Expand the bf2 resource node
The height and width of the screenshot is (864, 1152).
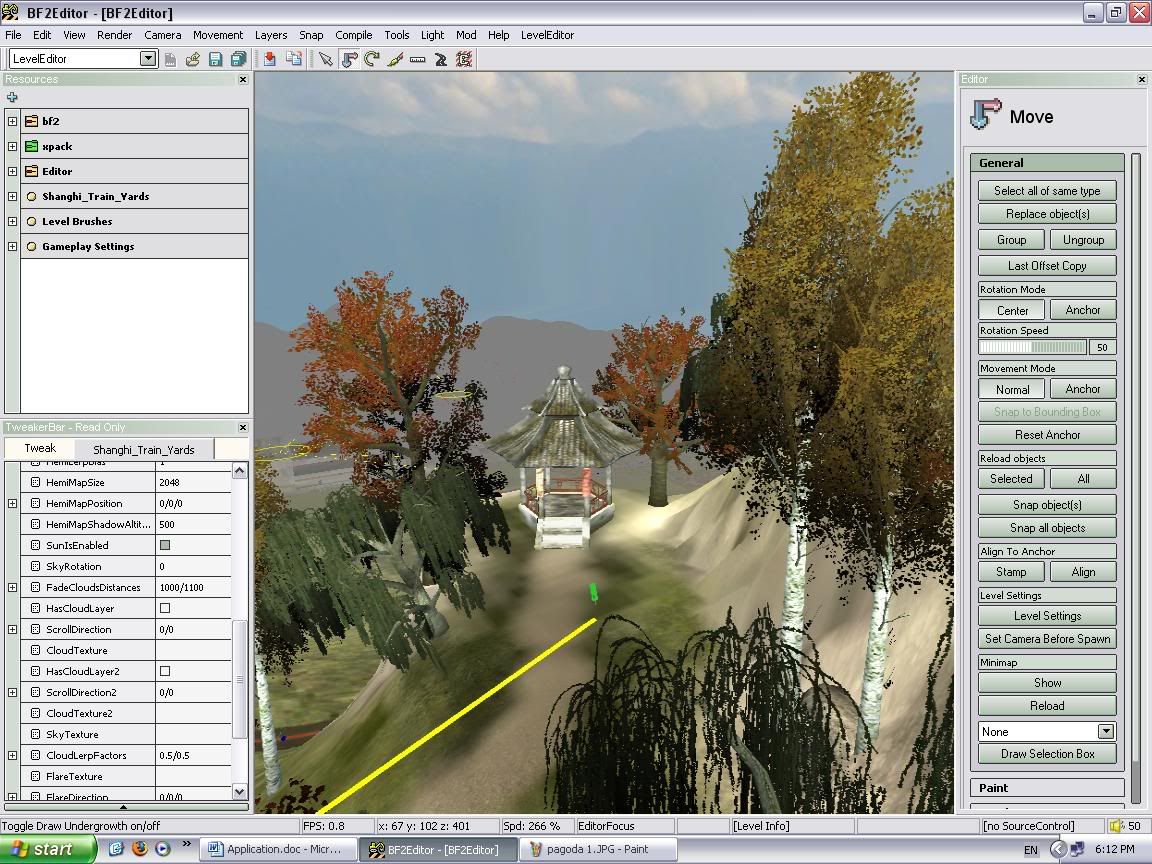12,121
